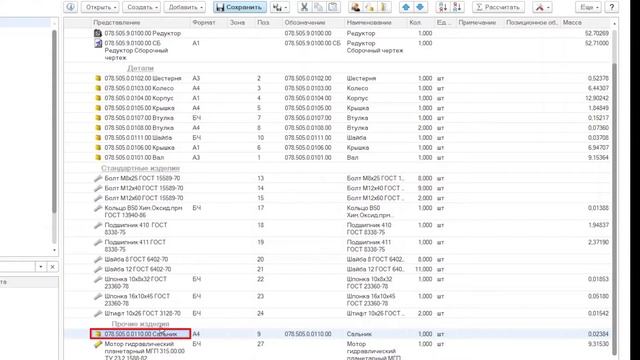This screenshot has width=640, height=360.
Task: Select the 078.505.0.0104.00 Корпус row
Action: [338, 98]
